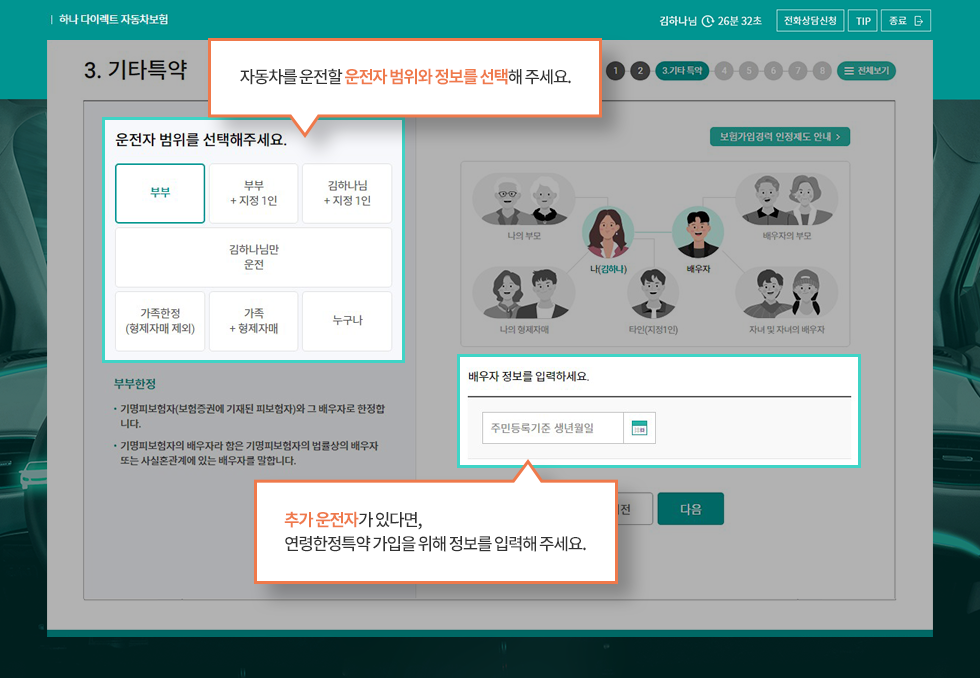
Task: Click the calendar icon beside birthdate field
Action: [639, 428]
